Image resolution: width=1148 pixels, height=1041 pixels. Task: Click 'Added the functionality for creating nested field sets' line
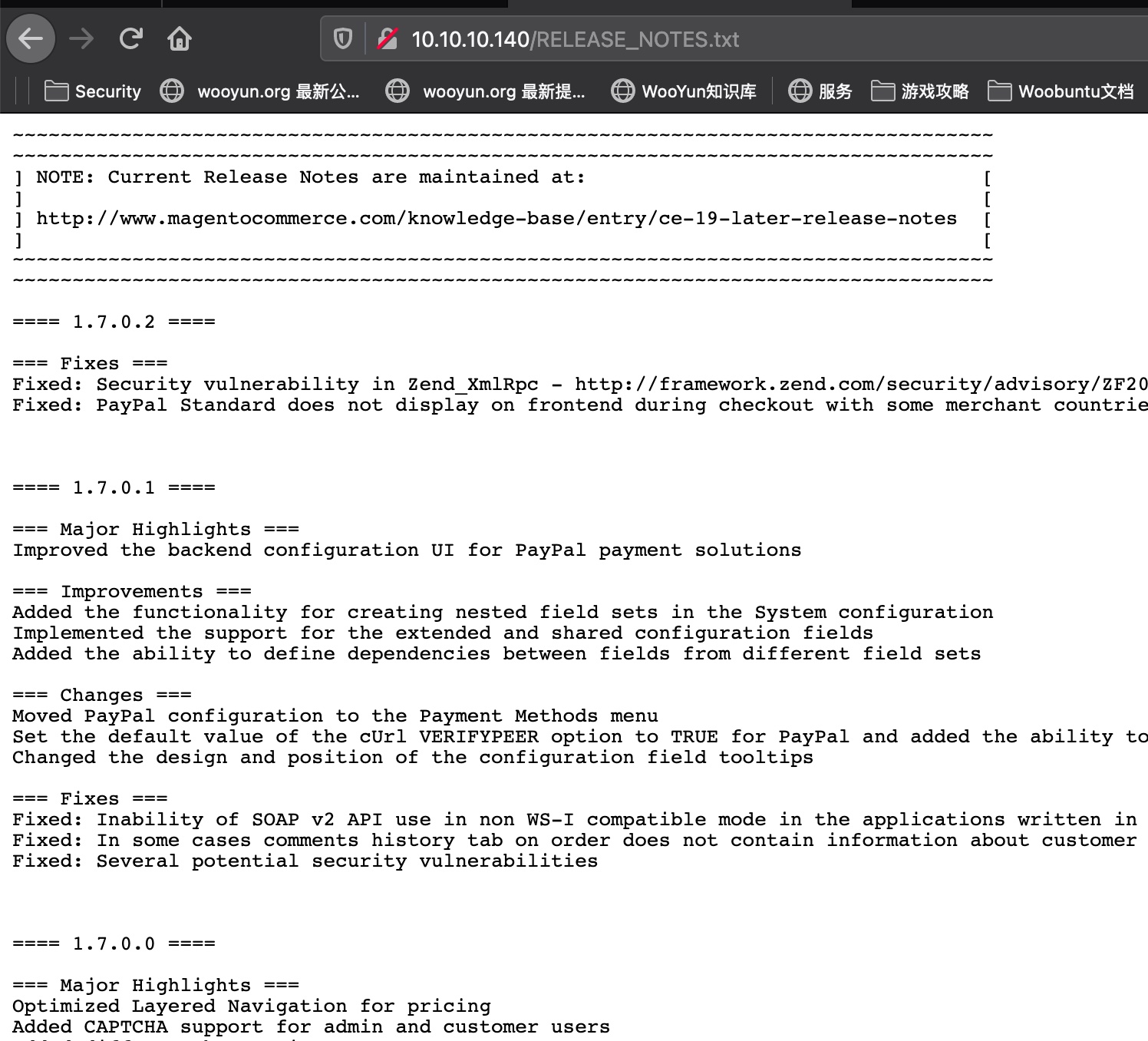pos(503,613)
